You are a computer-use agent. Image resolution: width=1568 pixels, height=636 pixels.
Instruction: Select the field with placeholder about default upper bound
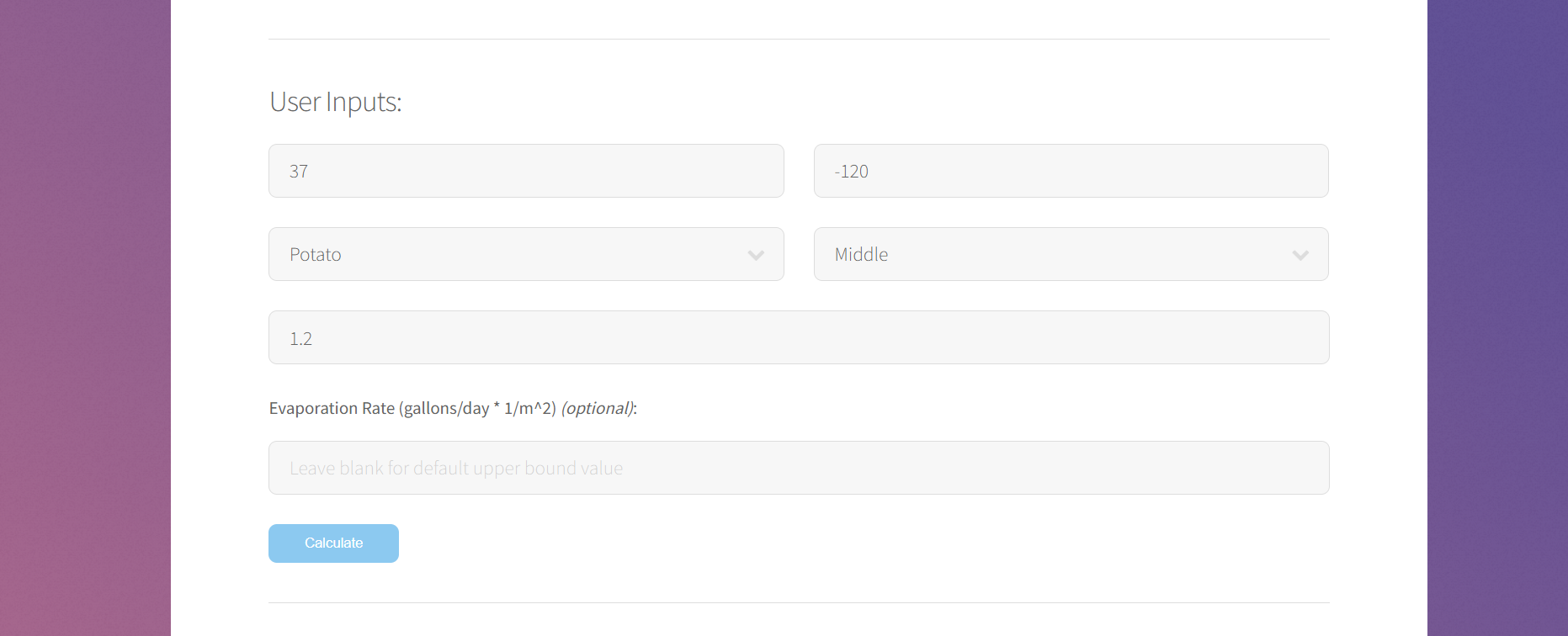point(798,467)
